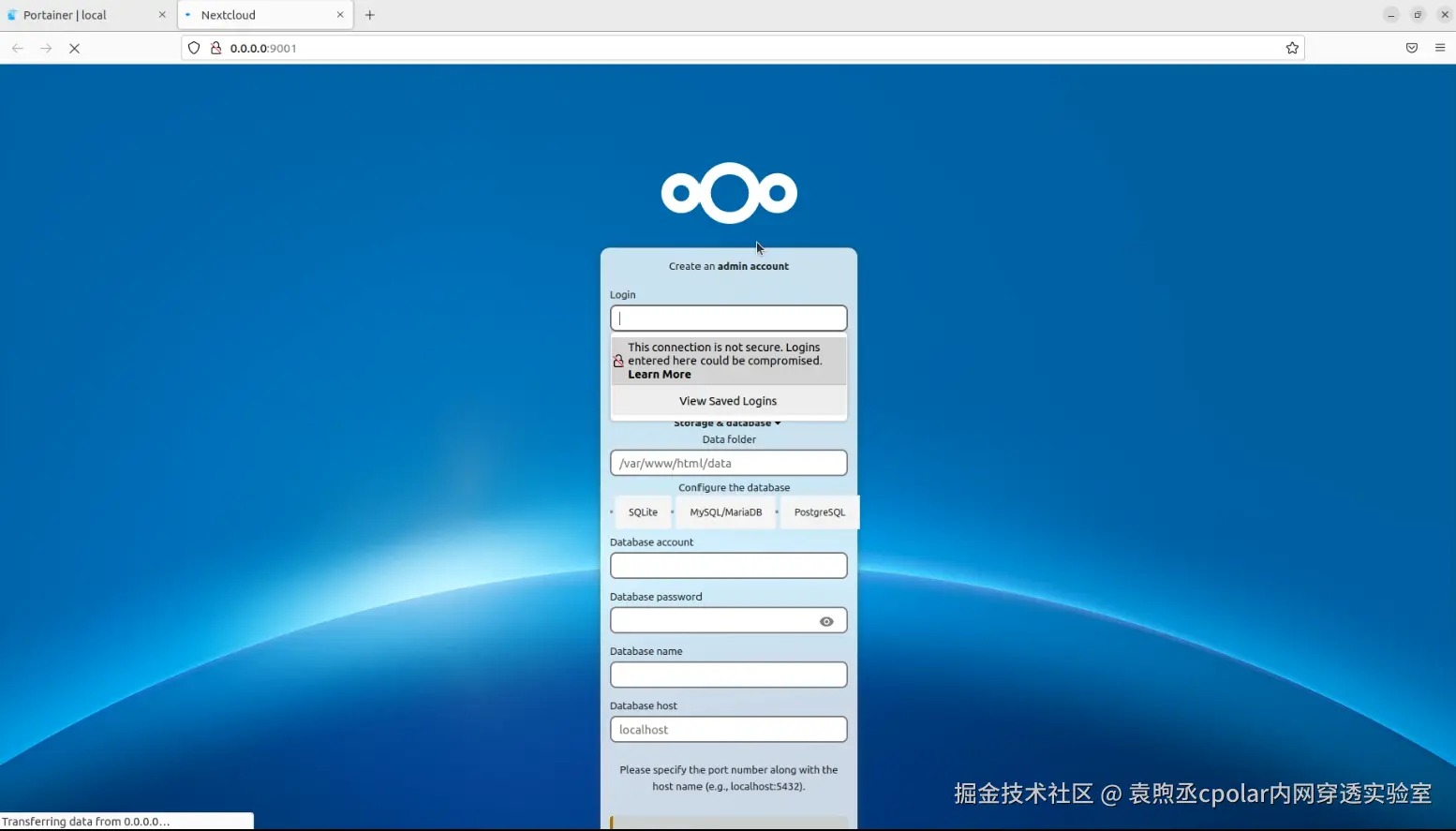The width and height of the screenshot is (1456, 831).
Task: Minimize the browser window
Action: pos(1391,15)
